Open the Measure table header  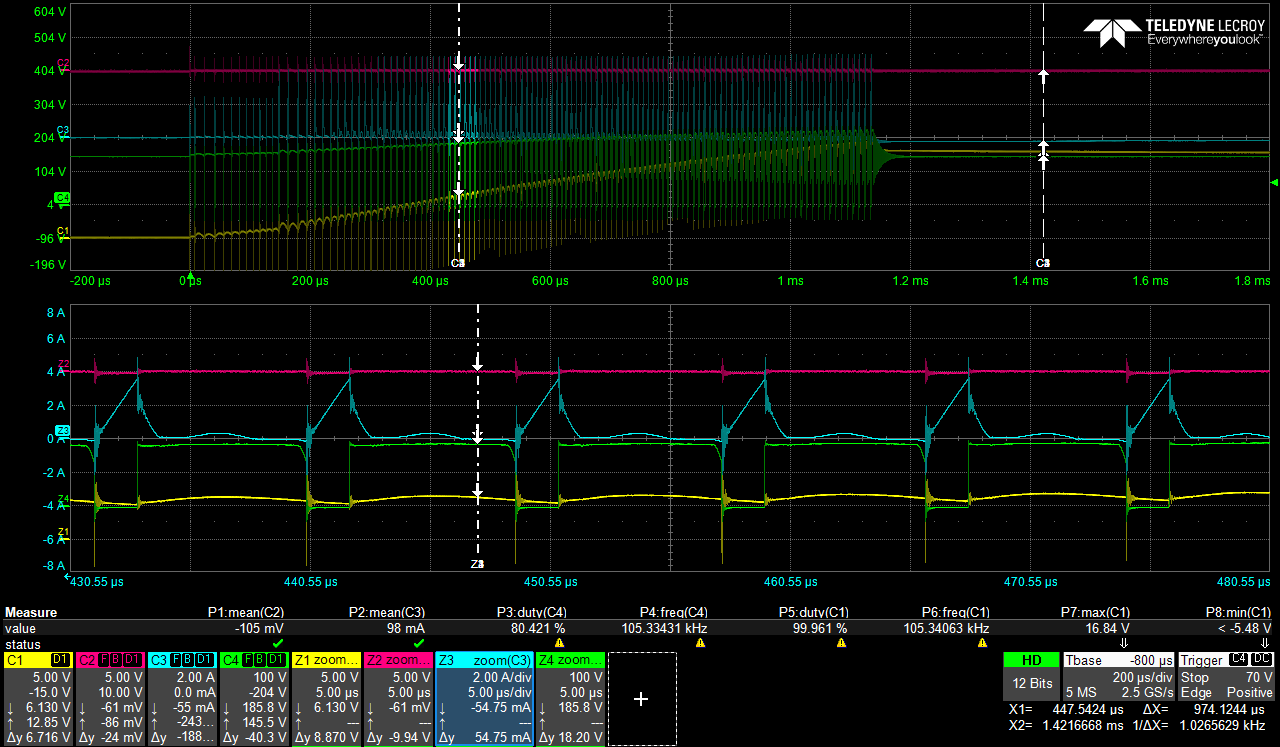(31, 613)
